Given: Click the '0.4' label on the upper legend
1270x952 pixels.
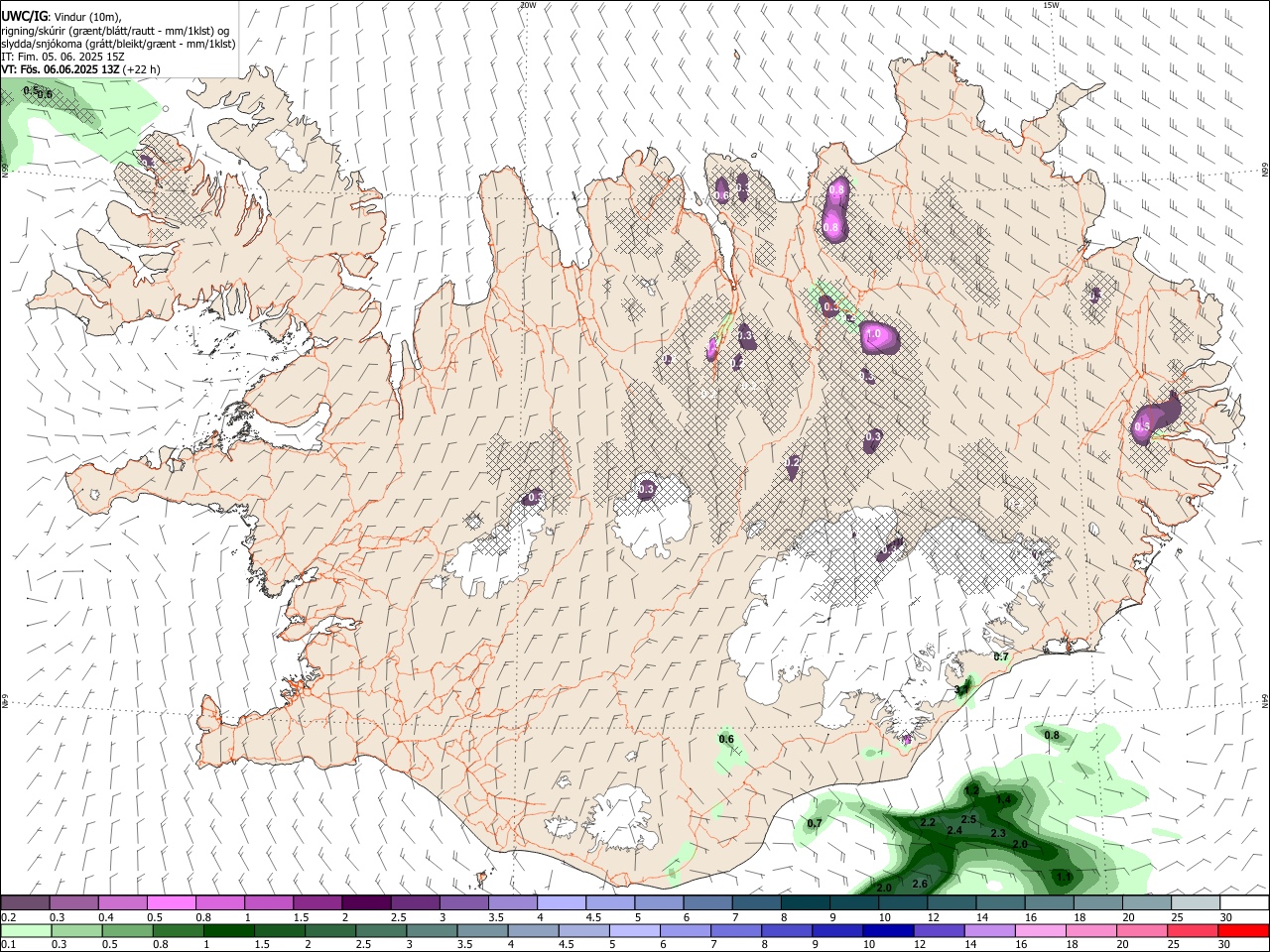Looking at the screenshot, I should point(106,917).
